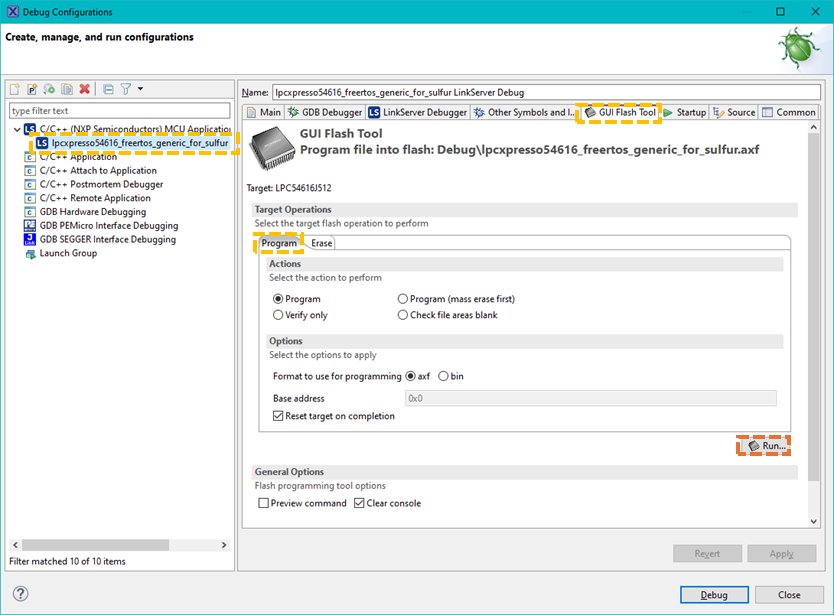This screenshot has height=615, width=834.
Task: Click the New prototype configuration icon
Action: 32,90
